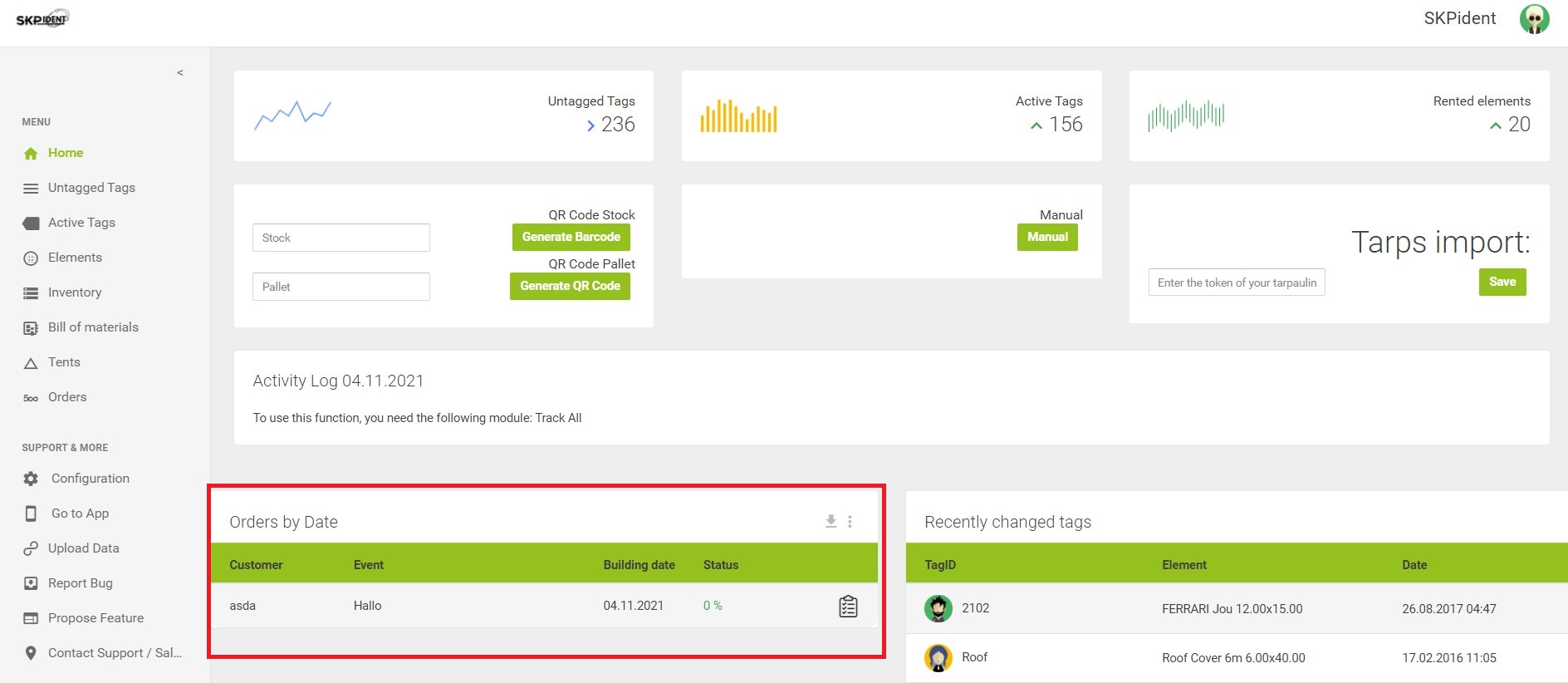Click TagID column header
Image resolution: width=1568 pixels, height=683 pixels.
pos(940,565)
